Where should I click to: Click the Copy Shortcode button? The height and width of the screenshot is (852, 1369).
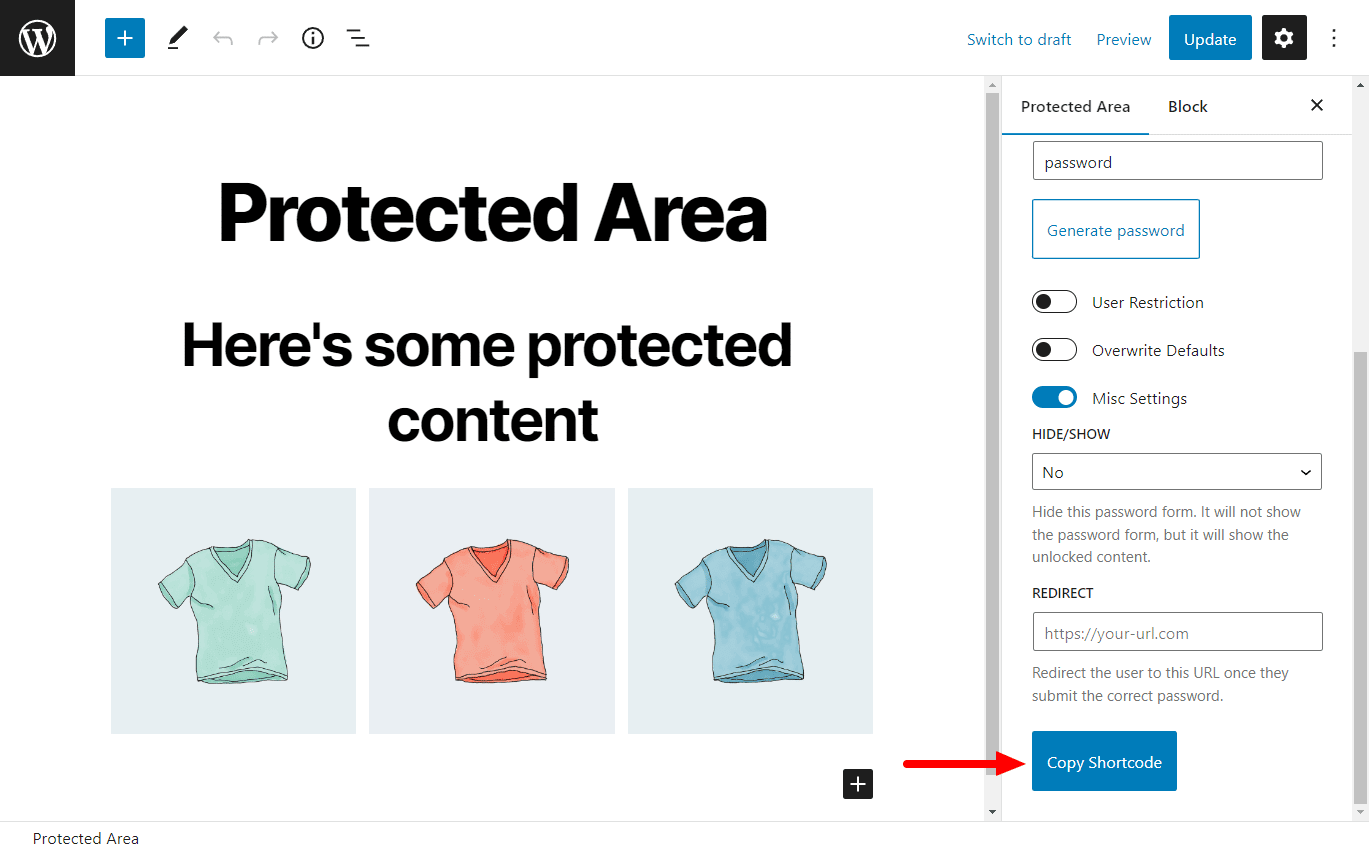1104,761
